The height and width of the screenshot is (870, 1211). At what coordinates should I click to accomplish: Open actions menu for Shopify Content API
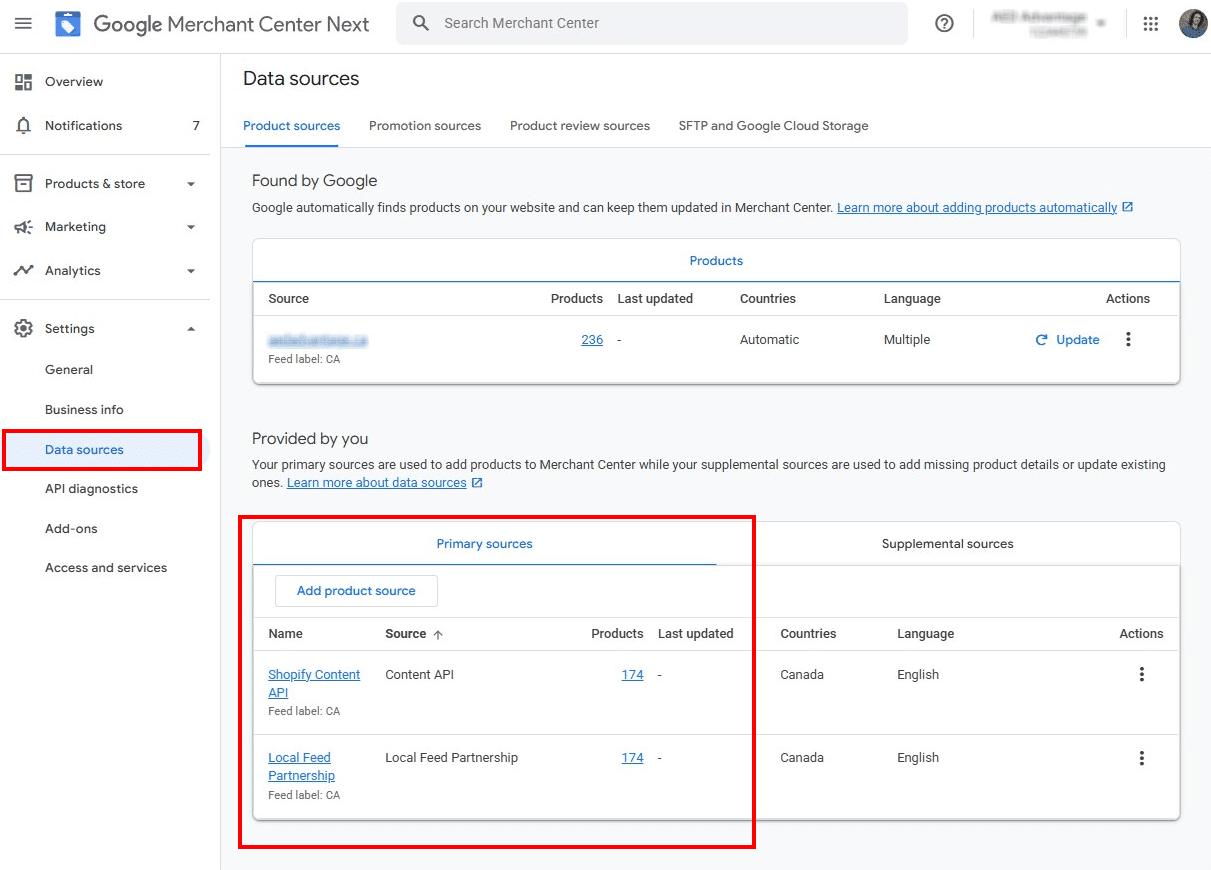(x=1141, y=675)
